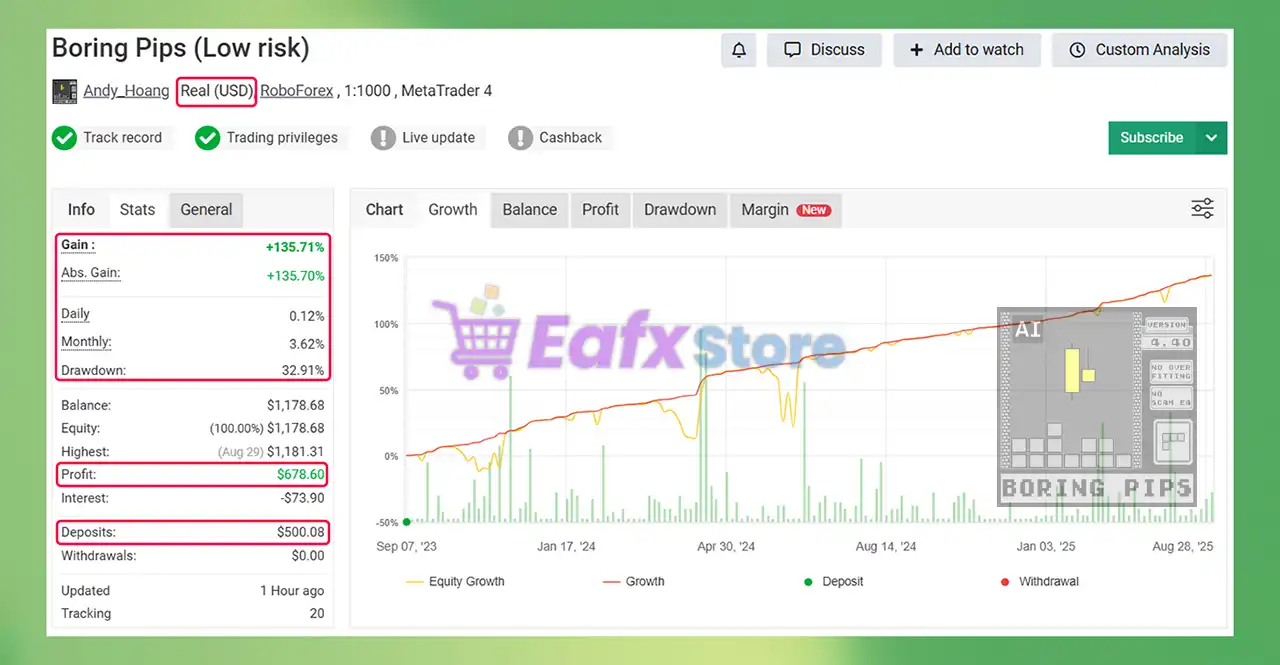Viewport: 1280px width, 665px height.
Task: Switch to the Stats tab
Action: click(x=137, y=210)
